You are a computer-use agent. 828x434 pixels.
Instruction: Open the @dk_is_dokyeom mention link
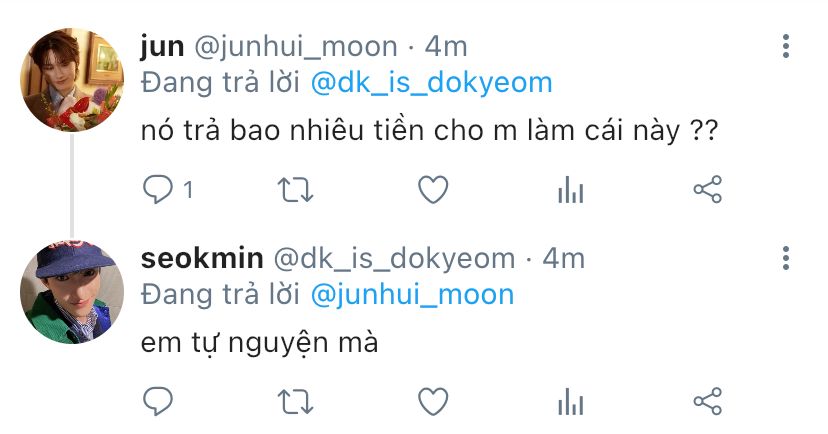pyautogui.click(x=431, y=83)
